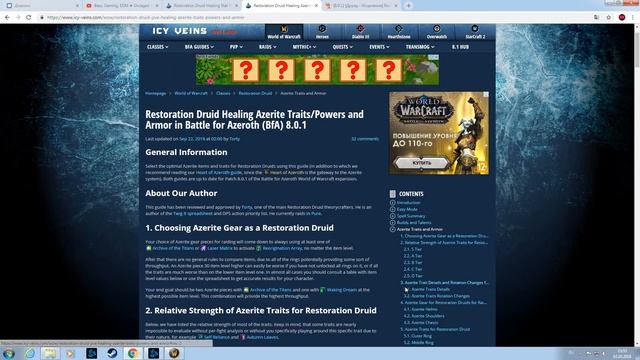Screen dimensions: 640x360
Task: Open the 8.1 Hub menu item
Action: tap(460, 47)
